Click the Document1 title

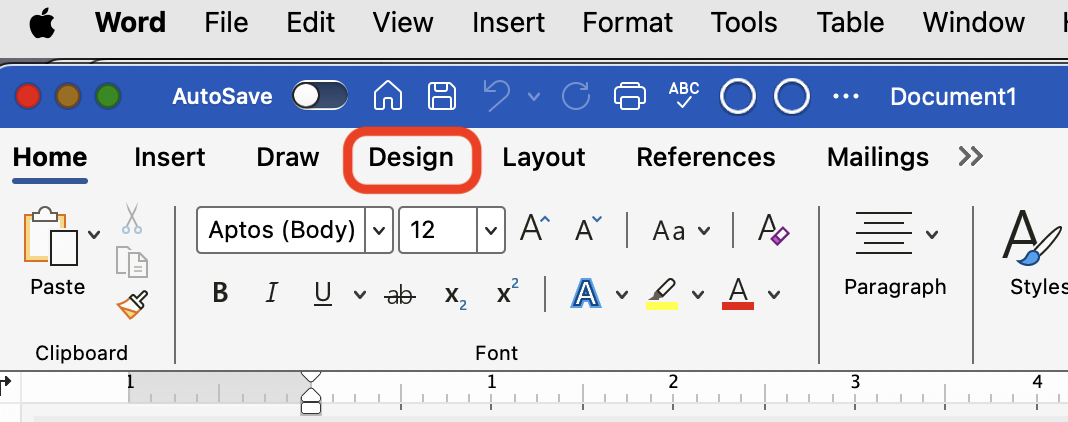click(953, 97)
